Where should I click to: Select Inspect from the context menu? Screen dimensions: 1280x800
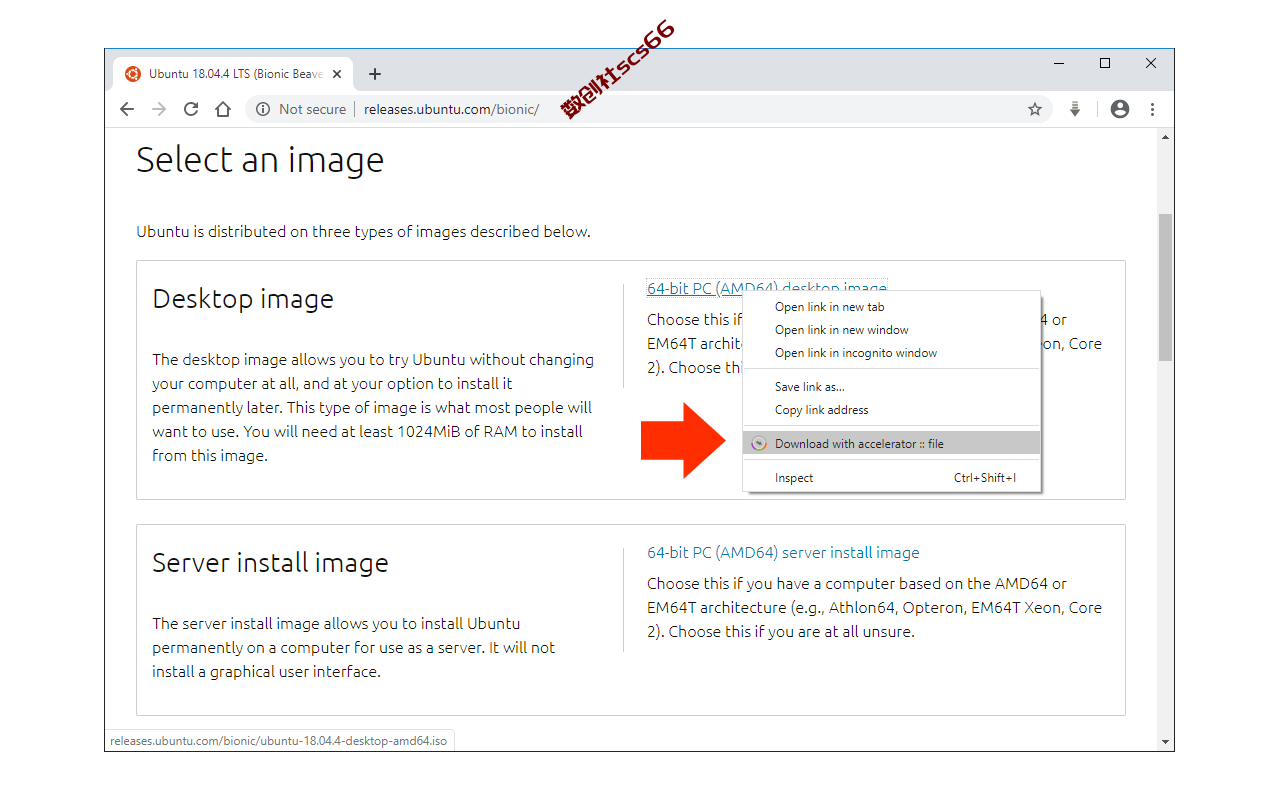pos(892,478)
